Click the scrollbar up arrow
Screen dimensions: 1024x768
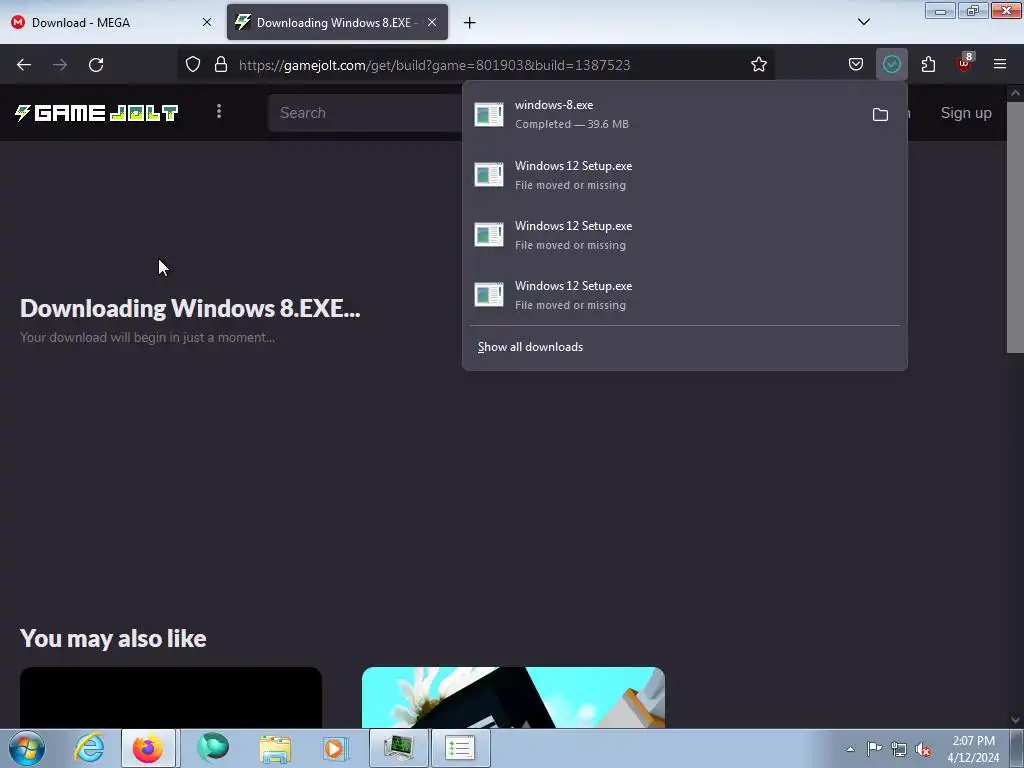click(1015, 93)
